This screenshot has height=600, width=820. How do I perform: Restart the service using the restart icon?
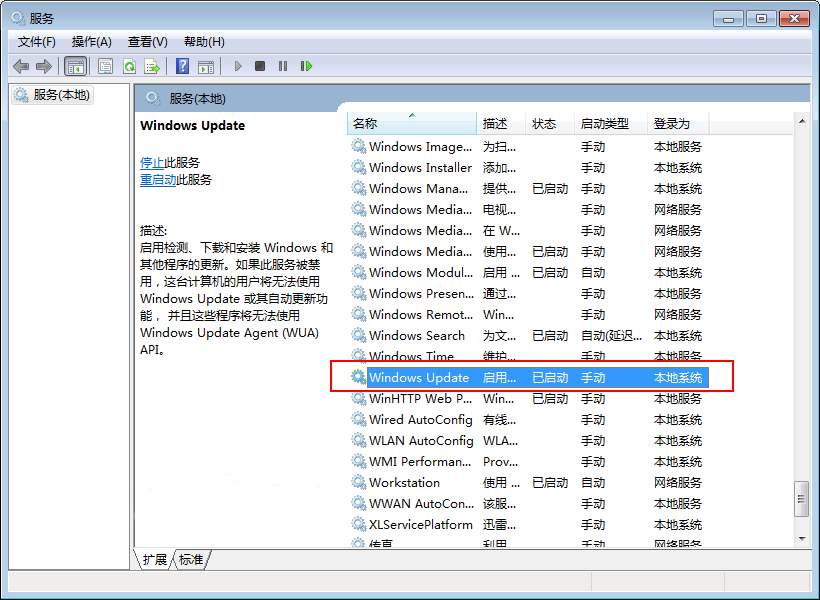click(x=307, y=65)
